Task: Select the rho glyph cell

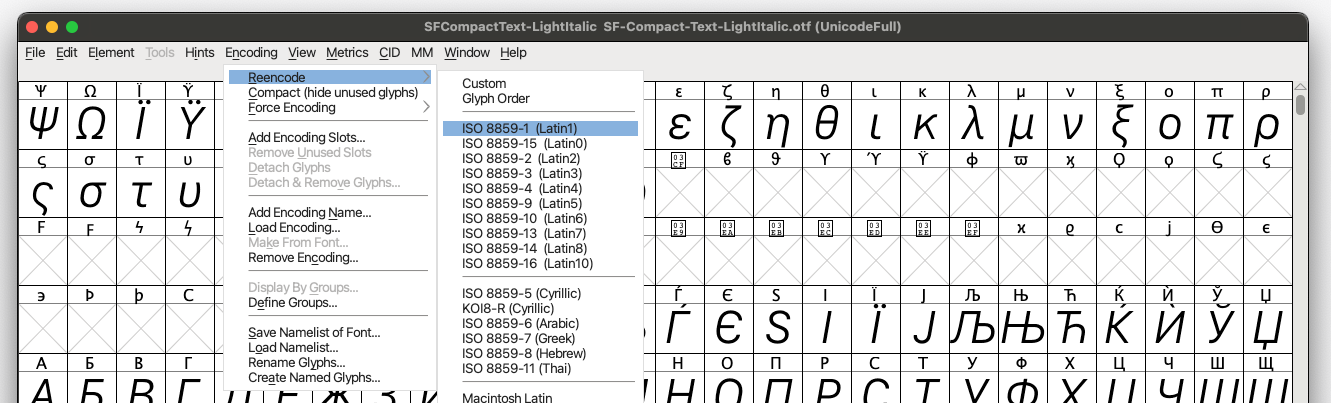Action: 1266,125
